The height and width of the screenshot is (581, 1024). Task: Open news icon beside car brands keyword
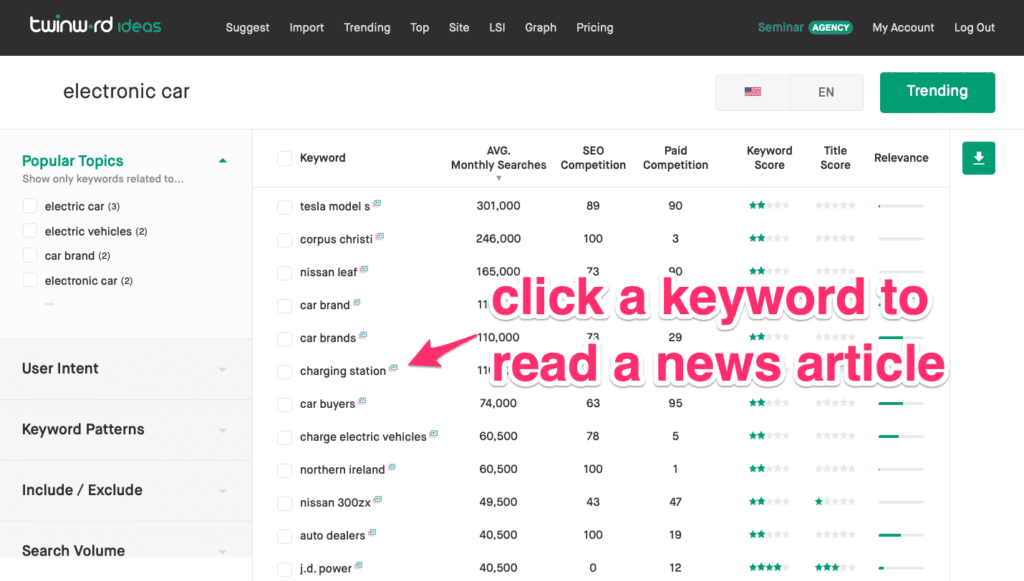click(363, 335)
